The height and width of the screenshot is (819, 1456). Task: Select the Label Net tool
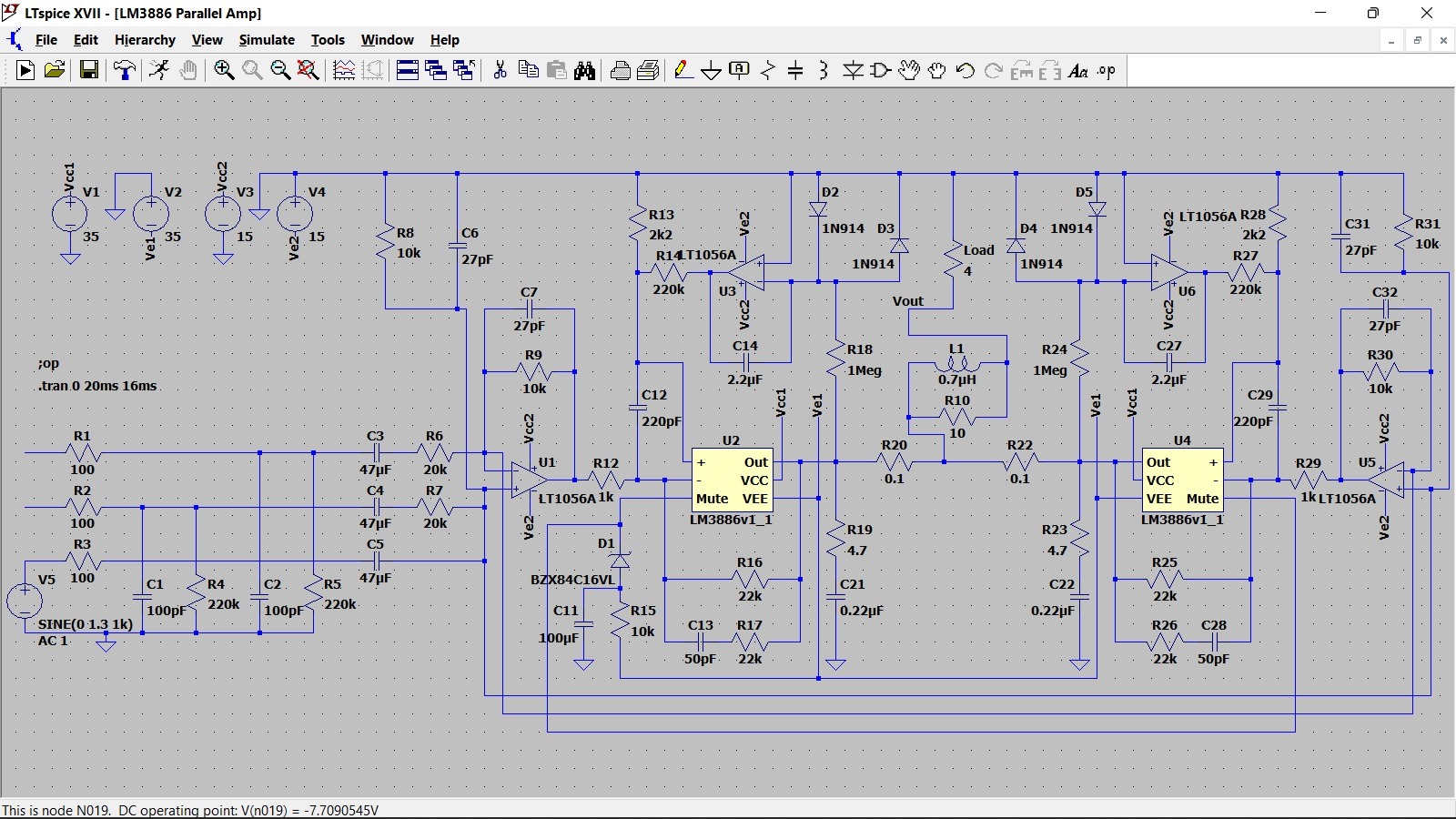[x=740, y=70]
